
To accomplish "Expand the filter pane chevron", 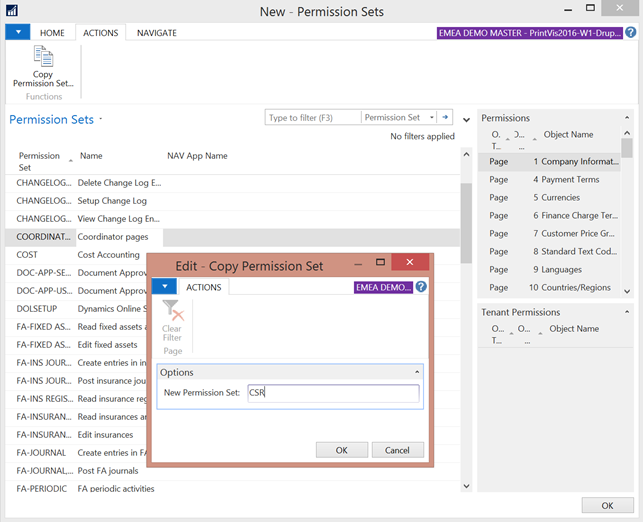I will 466,120.
